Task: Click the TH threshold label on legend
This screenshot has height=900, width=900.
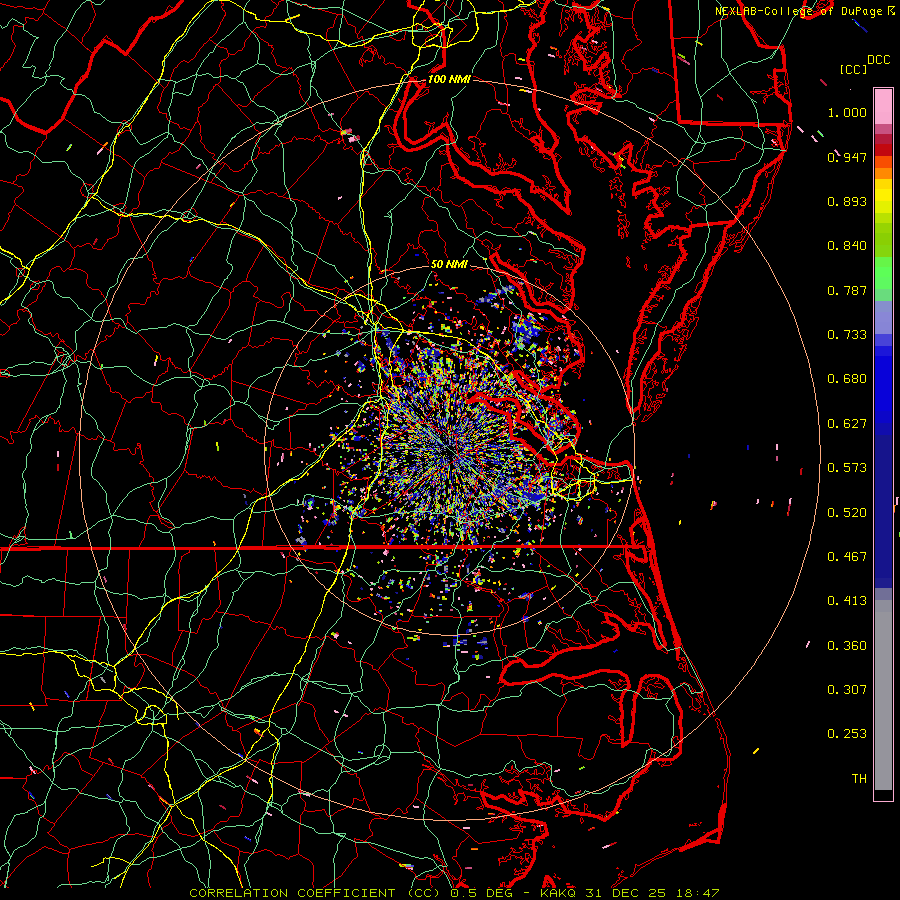Action: [859, 779]
